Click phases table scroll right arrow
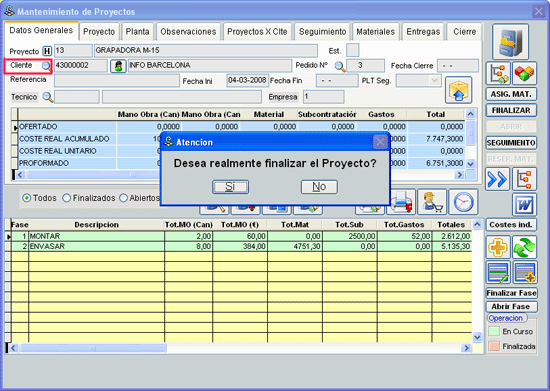The image size is (550, 391). (467, 348)
